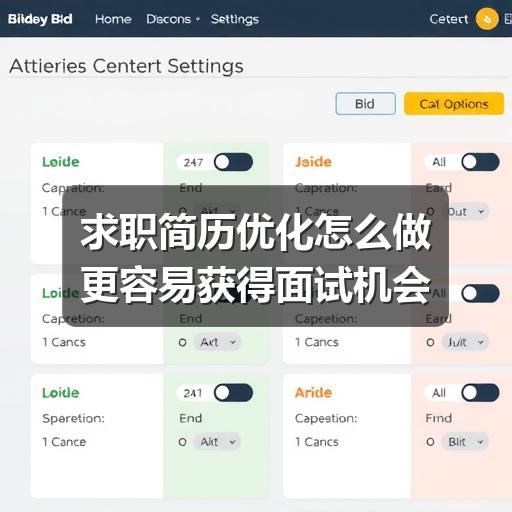
Task: Open the Decons menu
Action: click(173, 19)
